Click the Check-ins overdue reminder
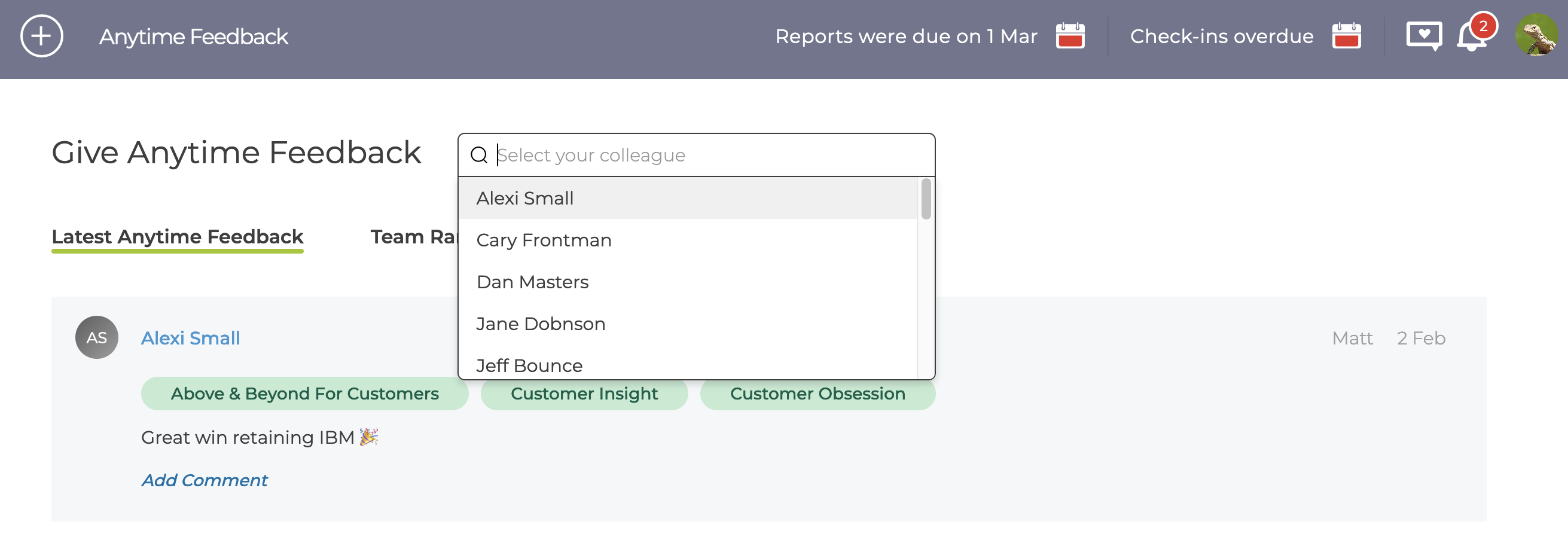 pyautogui.click(x=1222, y=36)
